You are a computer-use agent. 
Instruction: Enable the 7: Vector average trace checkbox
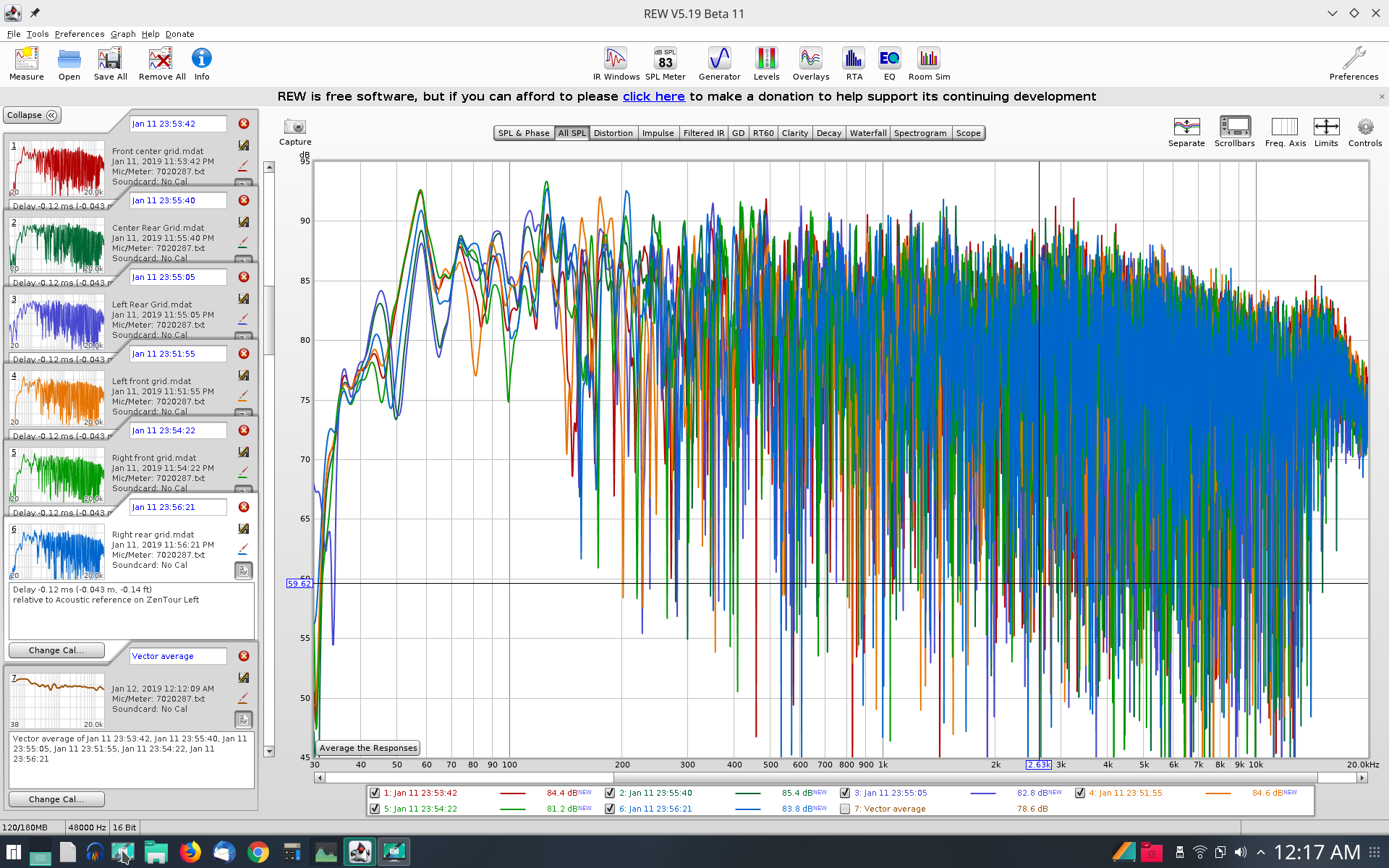click(x=845, y=809)
